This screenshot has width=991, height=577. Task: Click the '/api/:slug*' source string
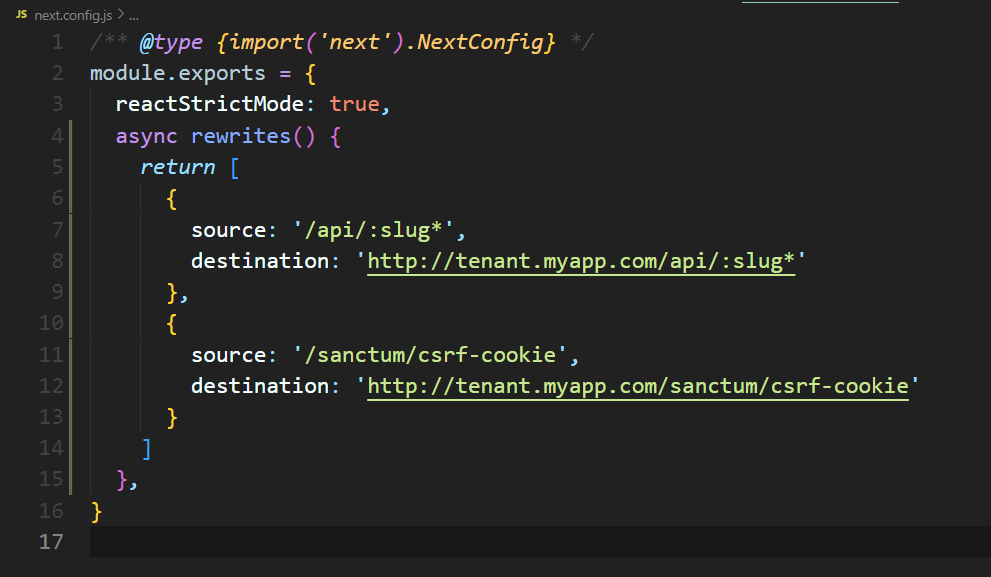pyautogui.click(x=374, y=230)
